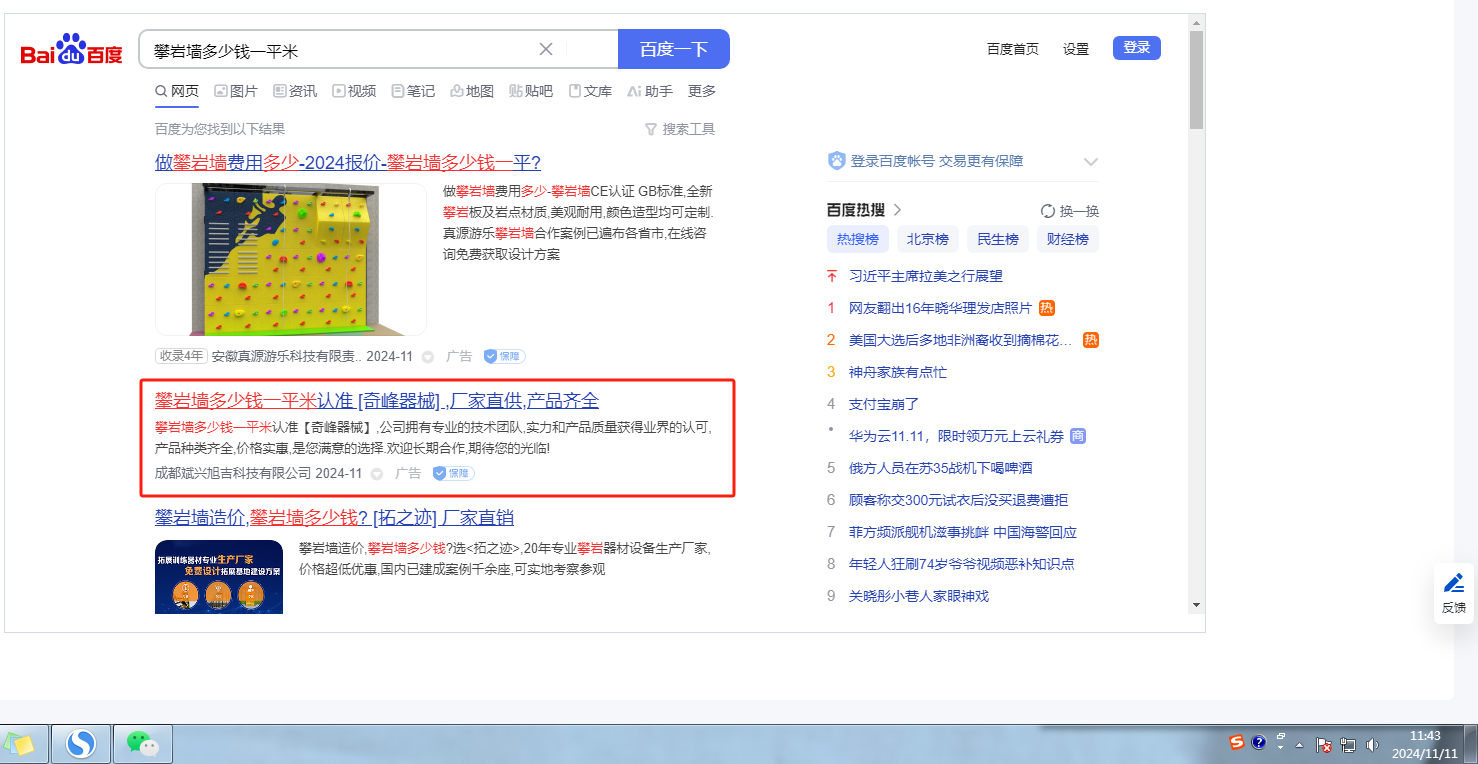
Task: Switch to the 民生榜 tab
Action: [998, 239]
